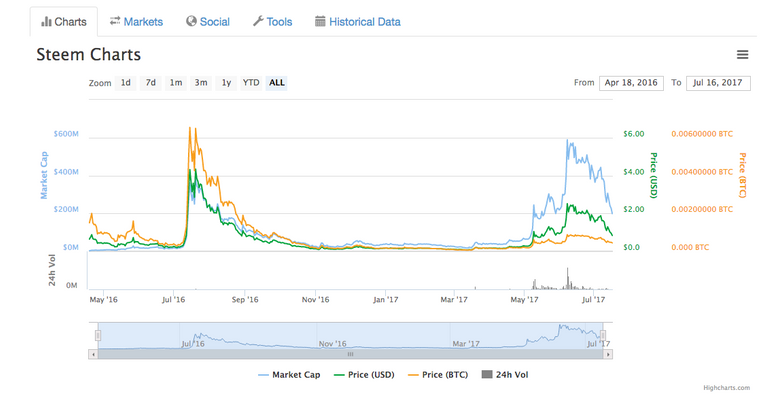This screenshot has width=768, height=395.
Task: Click the navigator right scroll arrow
Action: [608, 354]
